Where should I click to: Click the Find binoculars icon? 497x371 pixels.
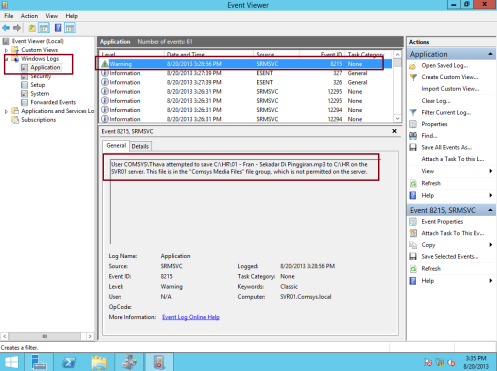[x=413, y=136]
